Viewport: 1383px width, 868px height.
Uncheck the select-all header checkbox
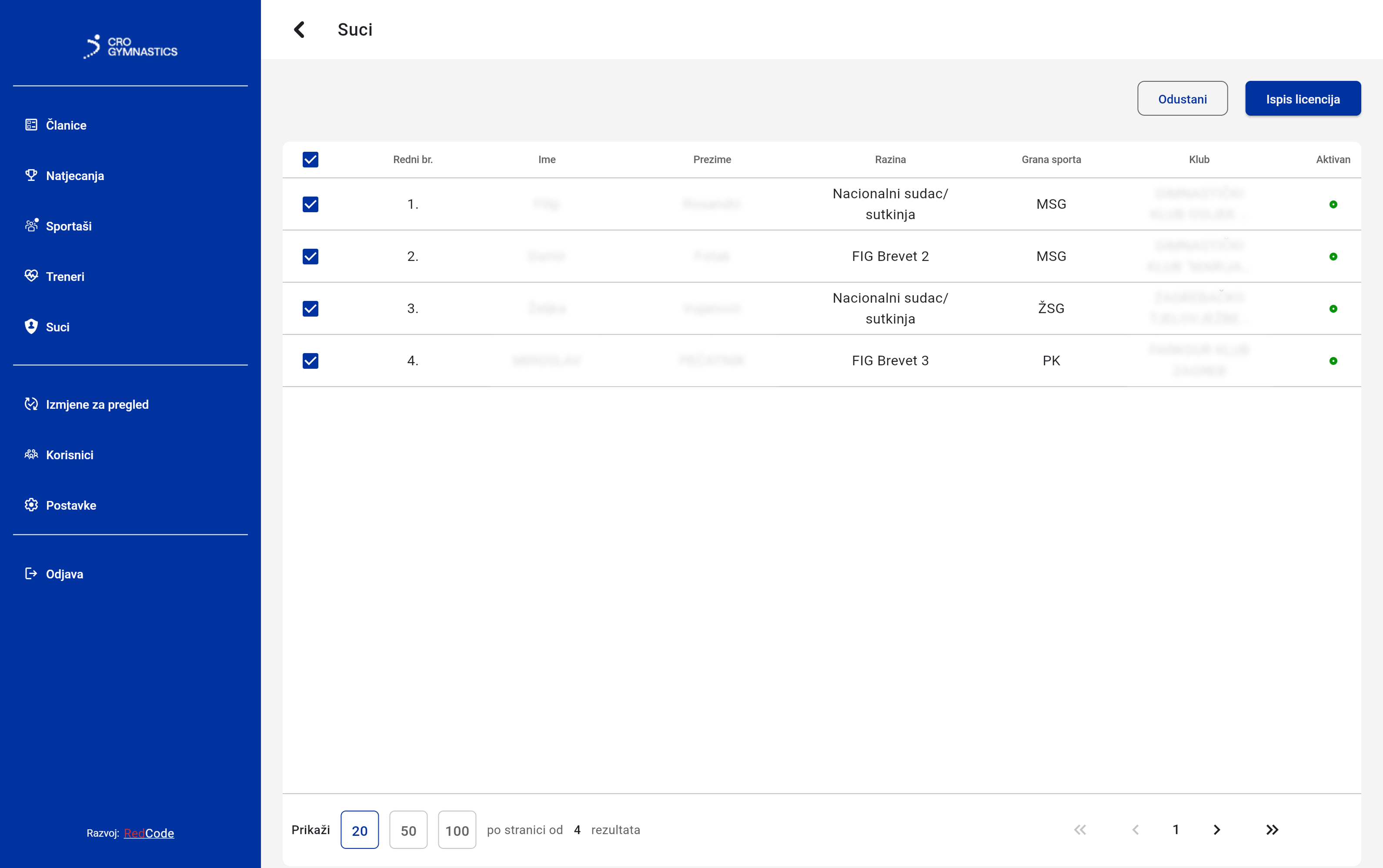click(x=310, y=159)
